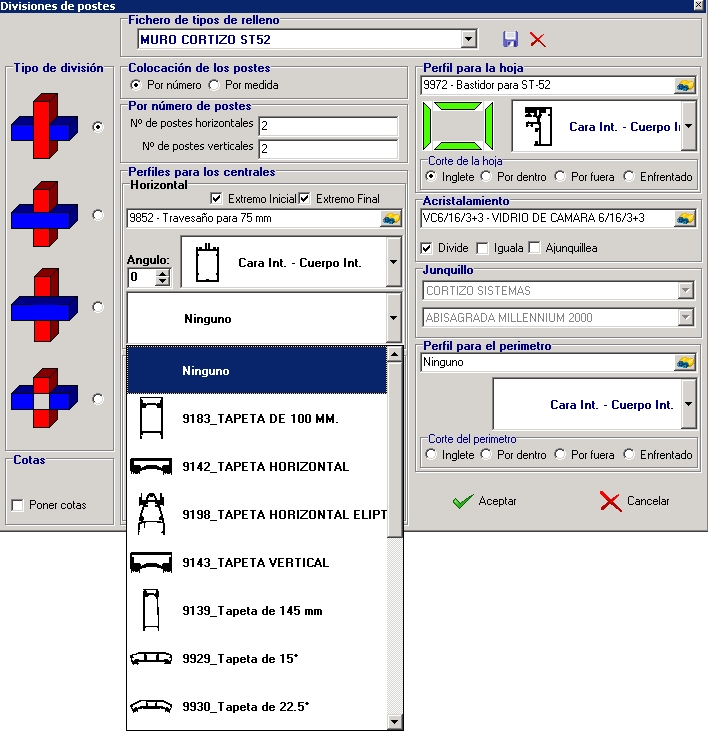Click the 9929 tapeta 15° profile icon
Image resolution: width=708 pixels, height=731 pixels.
coord(151,658)
